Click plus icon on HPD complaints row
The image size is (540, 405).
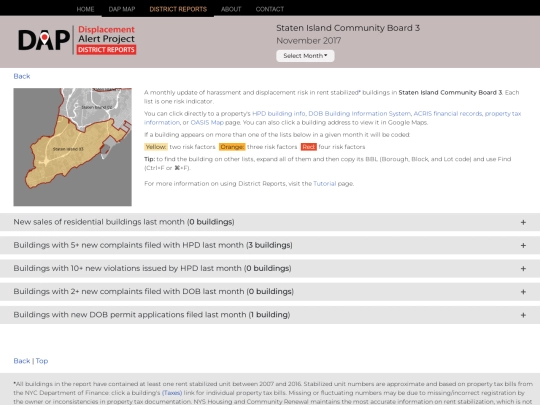[x=523, y=246]
